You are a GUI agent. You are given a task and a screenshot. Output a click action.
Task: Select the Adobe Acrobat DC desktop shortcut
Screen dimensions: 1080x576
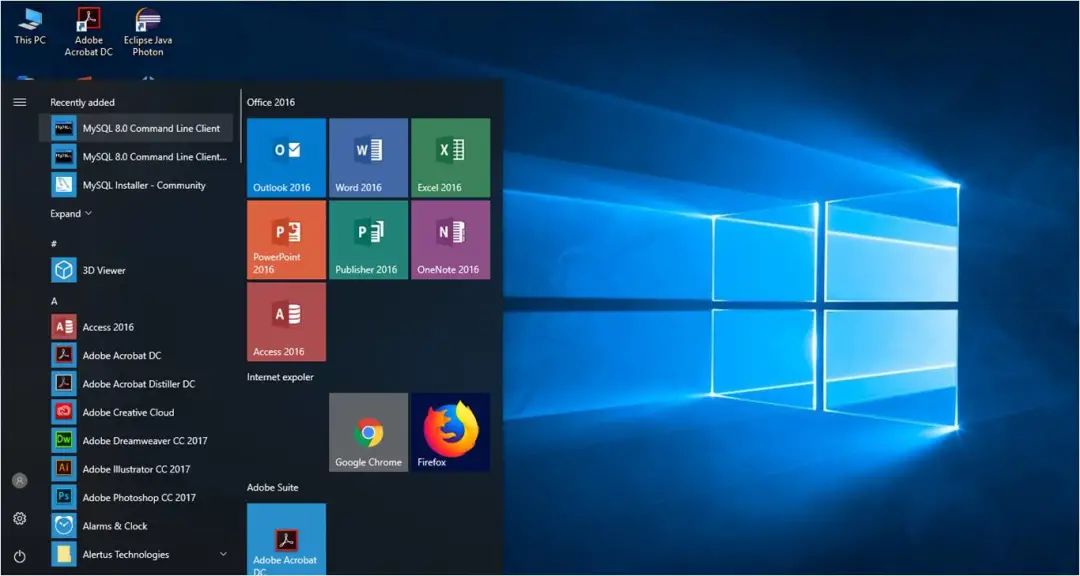tap(88, 32)
